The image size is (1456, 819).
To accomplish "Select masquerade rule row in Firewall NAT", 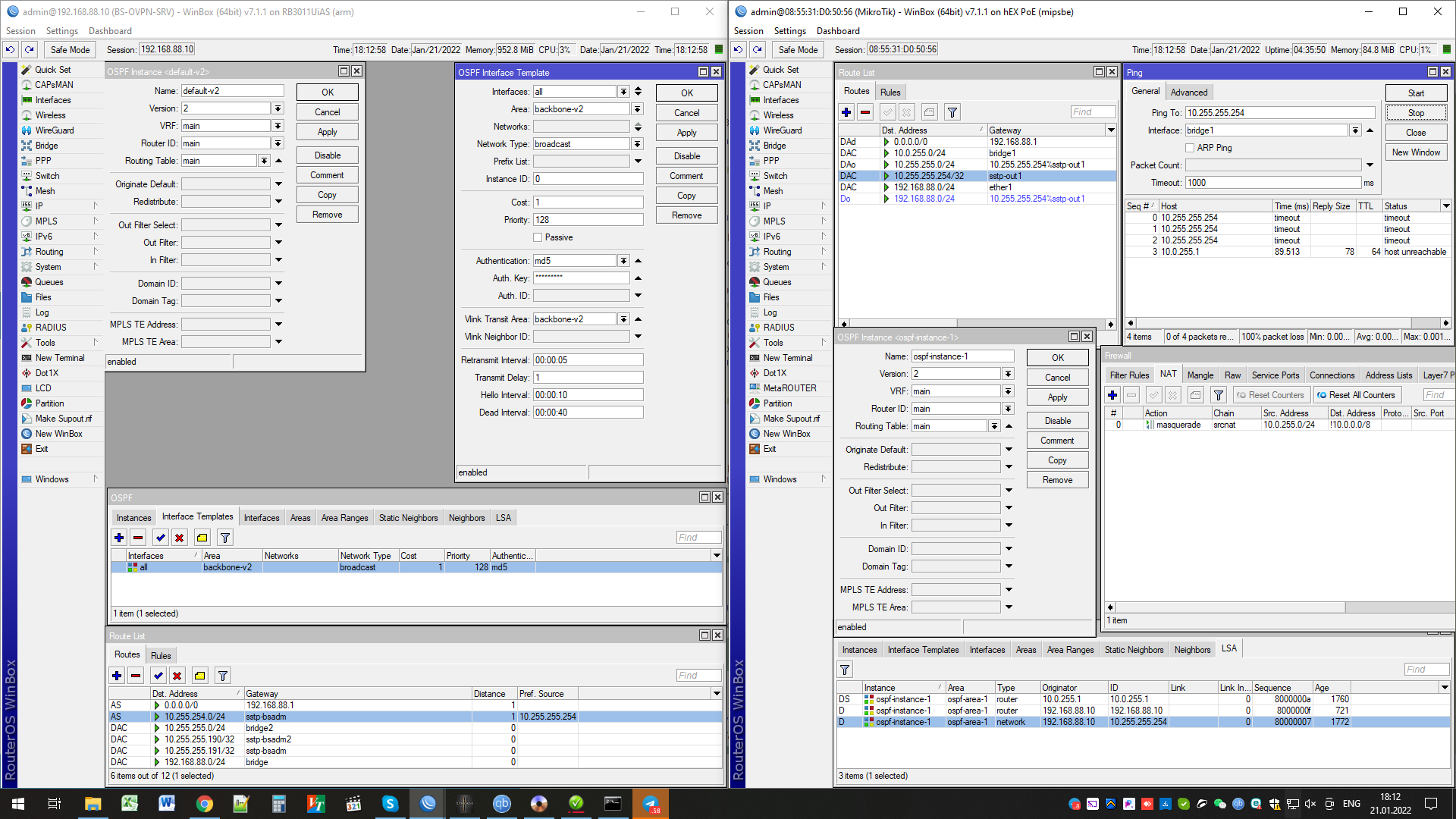I will pyautogui.click(x=1279, y=425).
